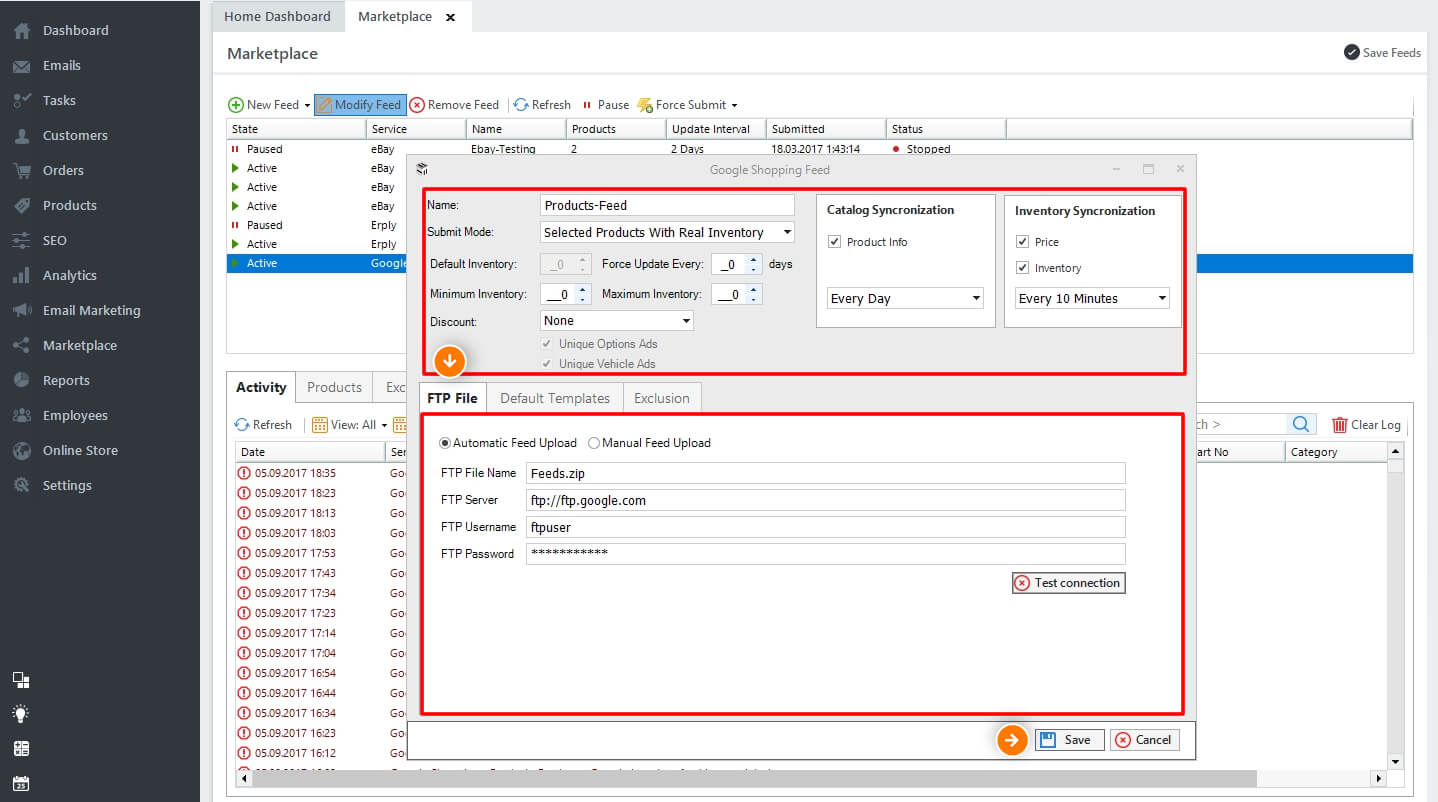Click Modify Feed in the toolbar
Screen dimensions: 1438x802
[x=359, y=104]
